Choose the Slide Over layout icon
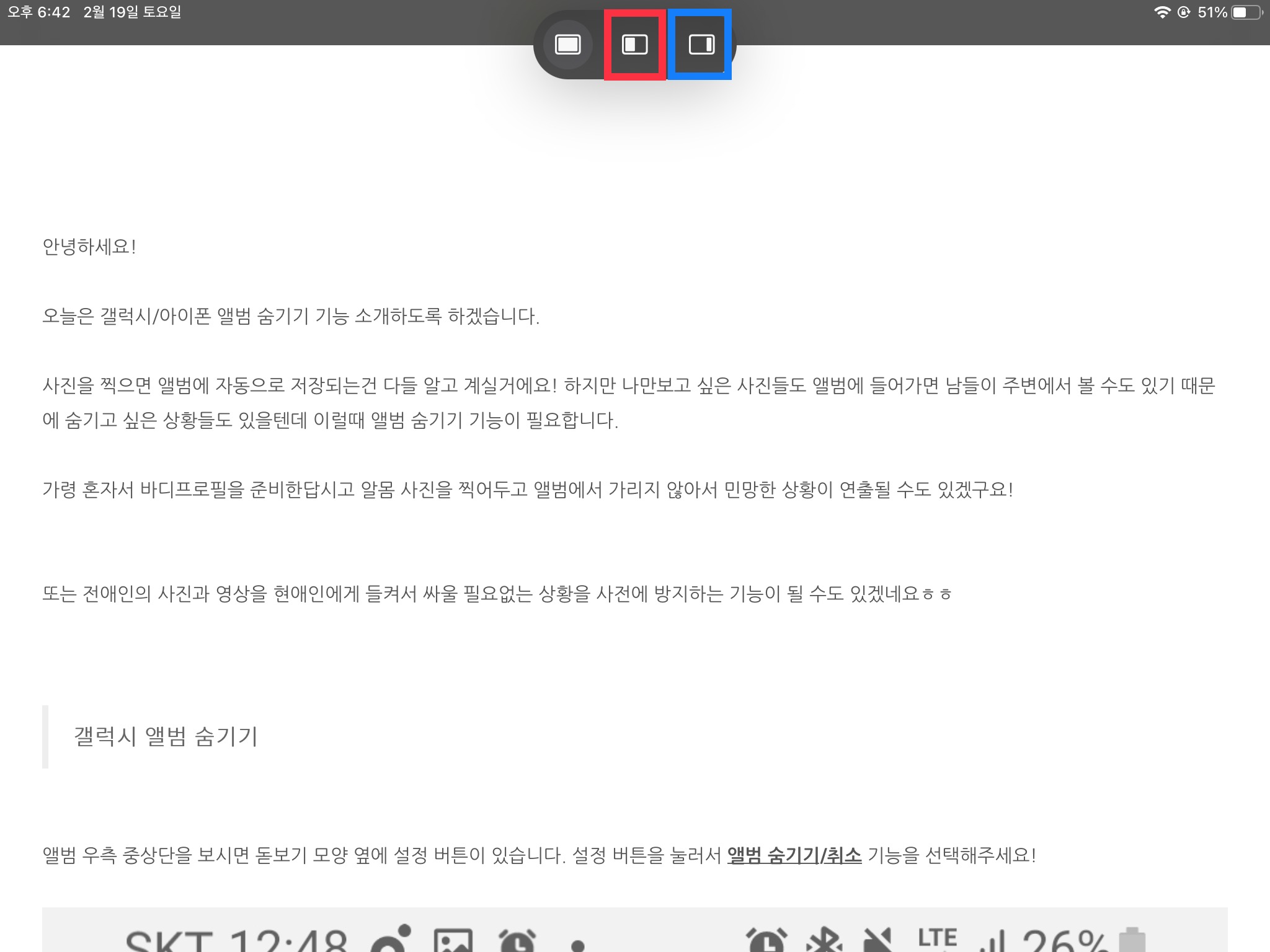The image size is (1270, 952). pos(701,45)
